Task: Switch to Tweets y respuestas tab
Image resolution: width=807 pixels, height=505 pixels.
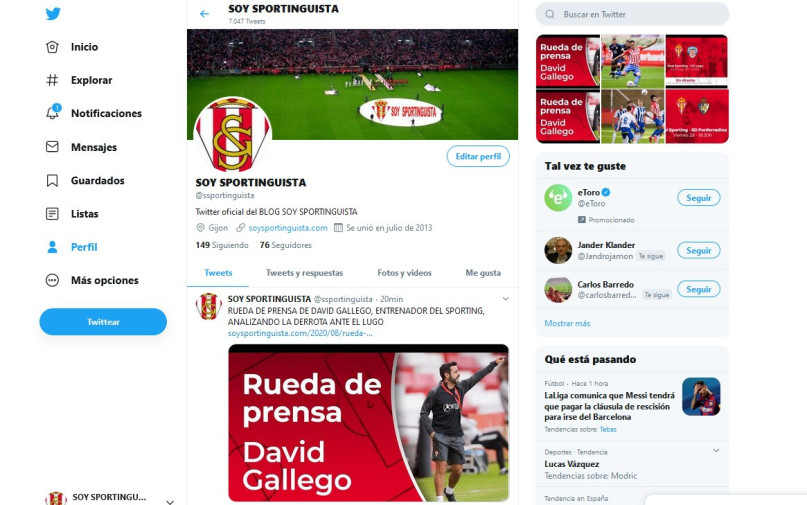Action: tap(304, 273)
